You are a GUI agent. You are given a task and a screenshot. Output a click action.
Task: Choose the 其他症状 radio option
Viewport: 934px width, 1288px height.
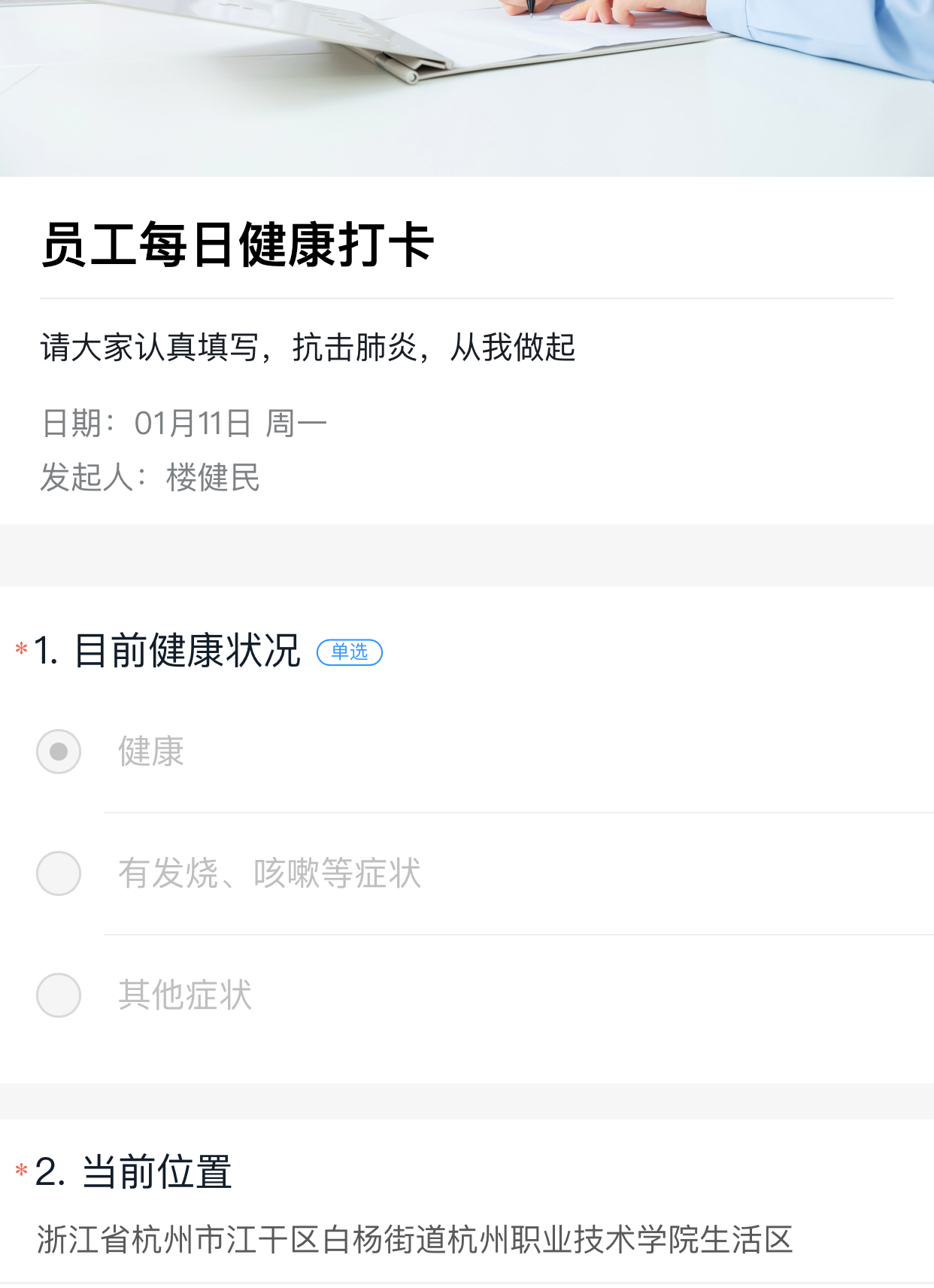(59, 995)
